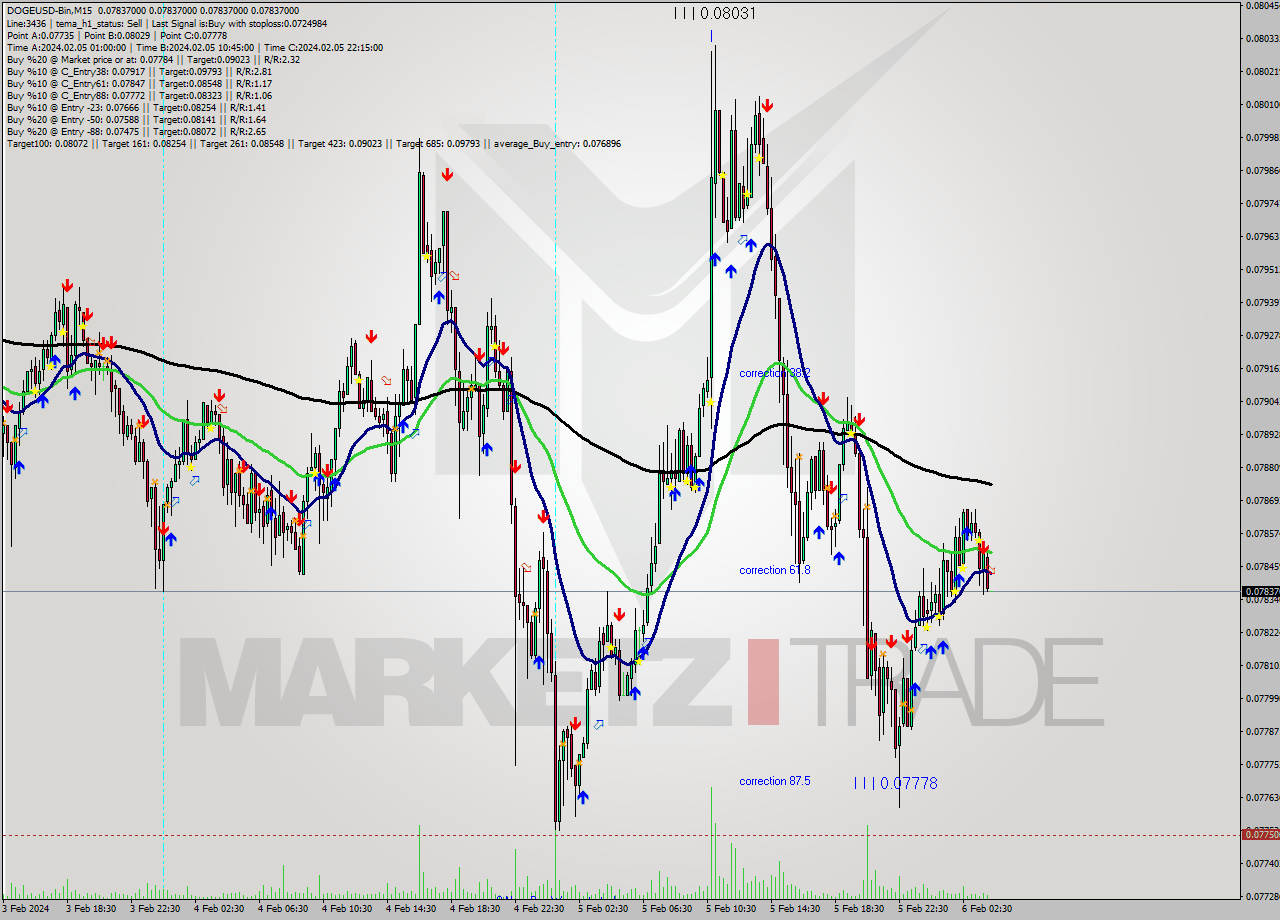Click the 0.07822 price axis value
This screenshot has height=920, width=1280.
coord(1262,633)
